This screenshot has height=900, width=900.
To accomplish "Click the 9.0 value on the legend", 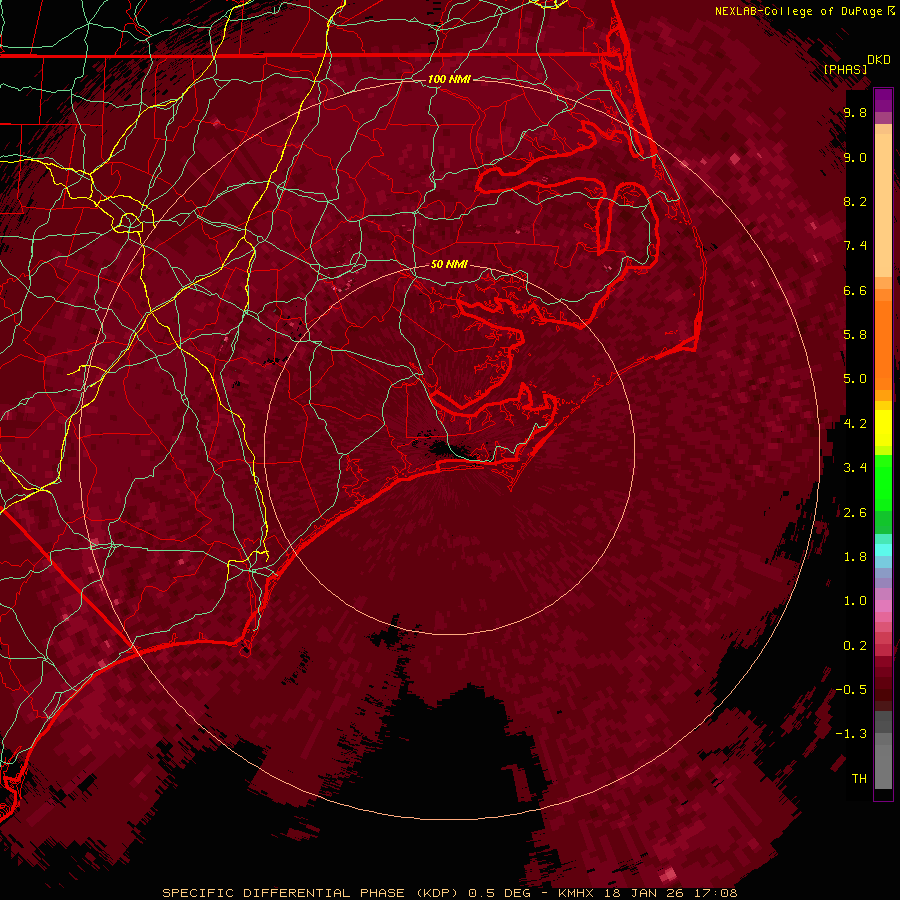I will coord(855,157).
